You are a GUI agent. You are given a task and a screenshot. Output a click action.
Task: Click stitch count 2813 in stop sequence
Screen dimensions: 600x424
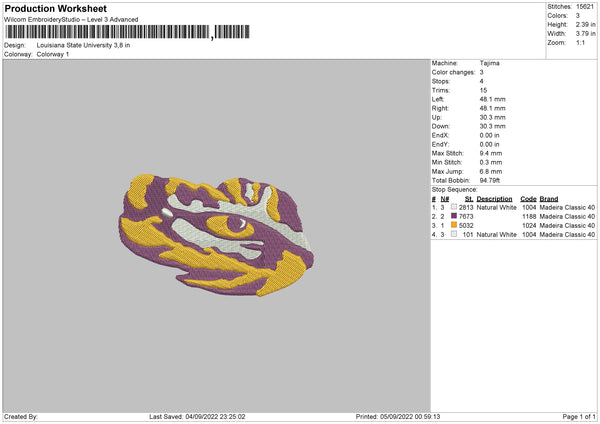[466, 207]
